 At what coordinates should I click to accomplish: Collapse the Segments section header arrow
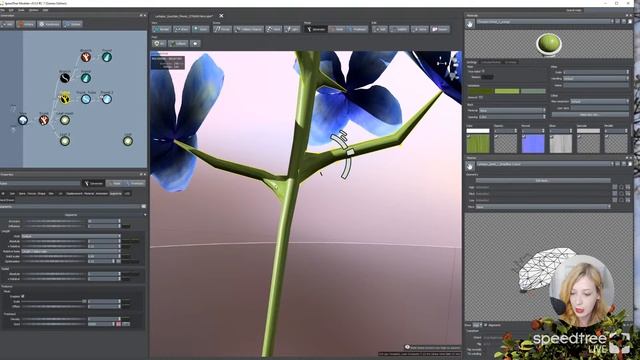145,215
